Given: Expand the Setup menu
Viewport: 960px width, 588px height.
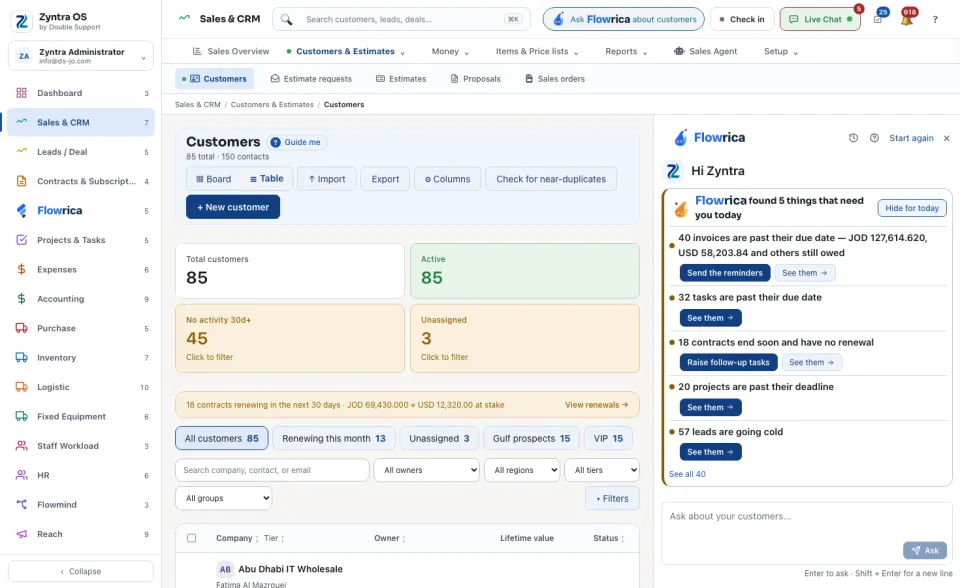Looking at the screenshot, I should pos(781,51).
